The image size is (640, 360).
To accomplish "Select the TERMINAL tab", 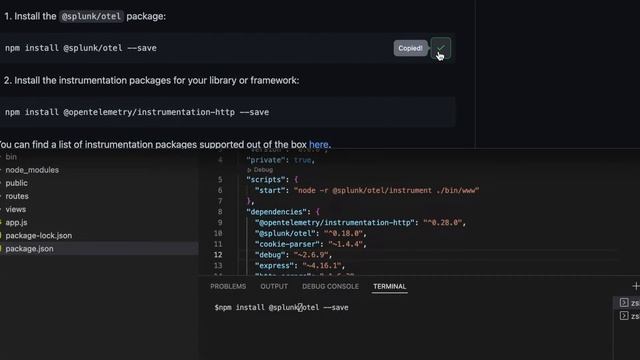I will coord(389,287).
